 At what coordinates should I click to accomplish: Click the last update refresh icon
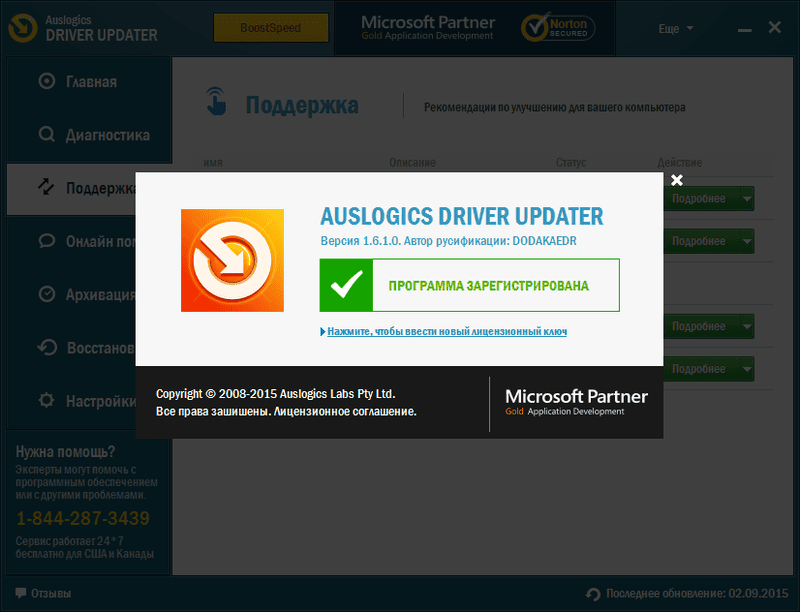(x=593, y=594)
